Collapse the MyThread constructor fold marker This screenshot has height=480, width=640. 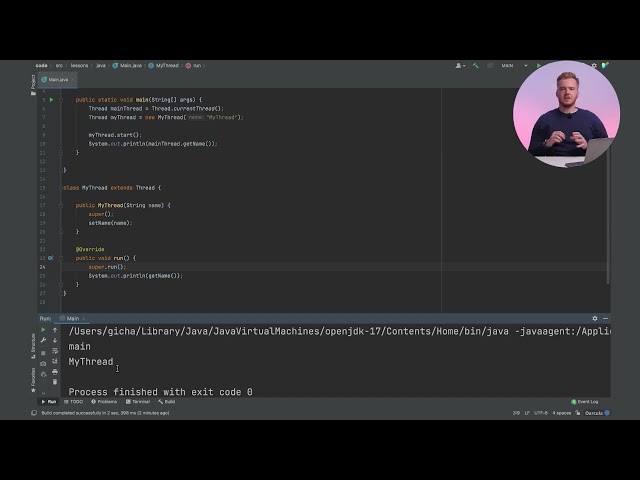(x=61, y=205)
